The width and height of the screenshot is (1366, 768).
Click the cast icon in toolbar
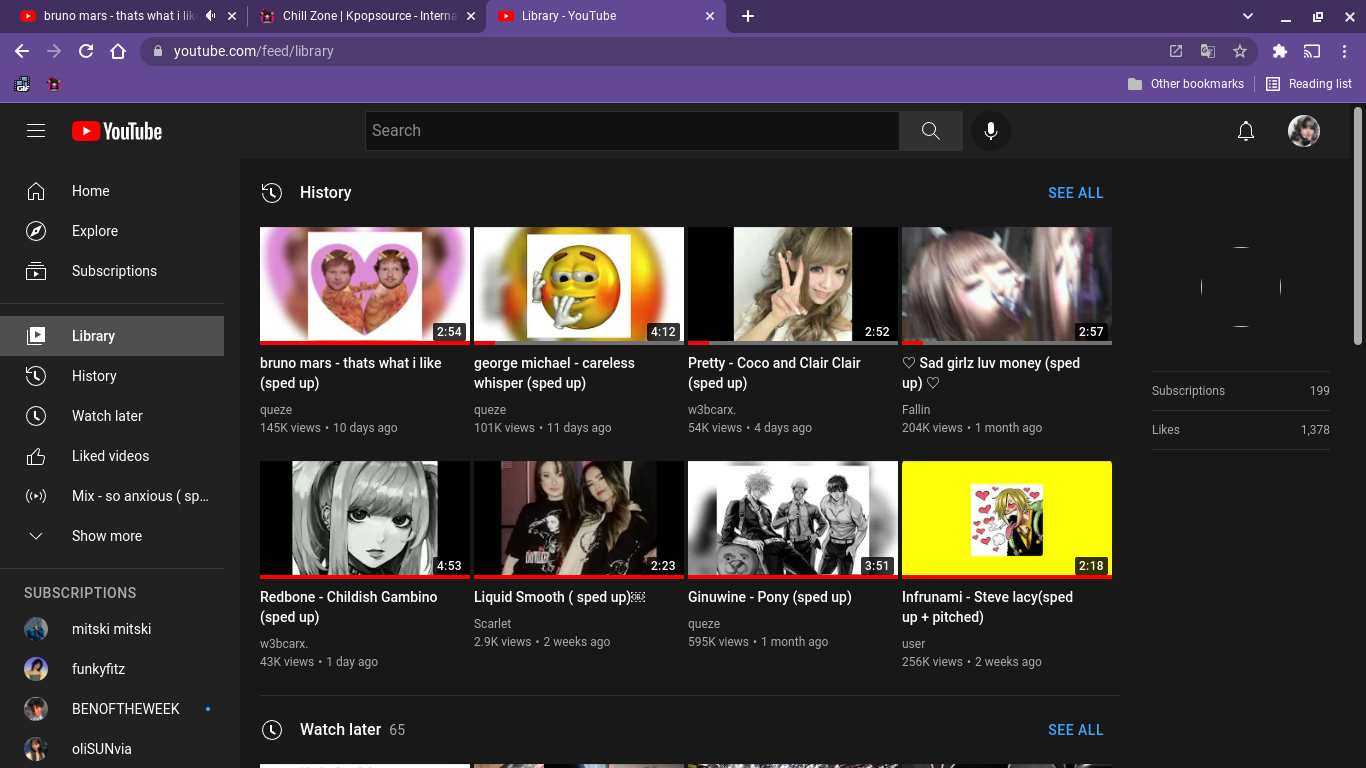(1312, 51)
